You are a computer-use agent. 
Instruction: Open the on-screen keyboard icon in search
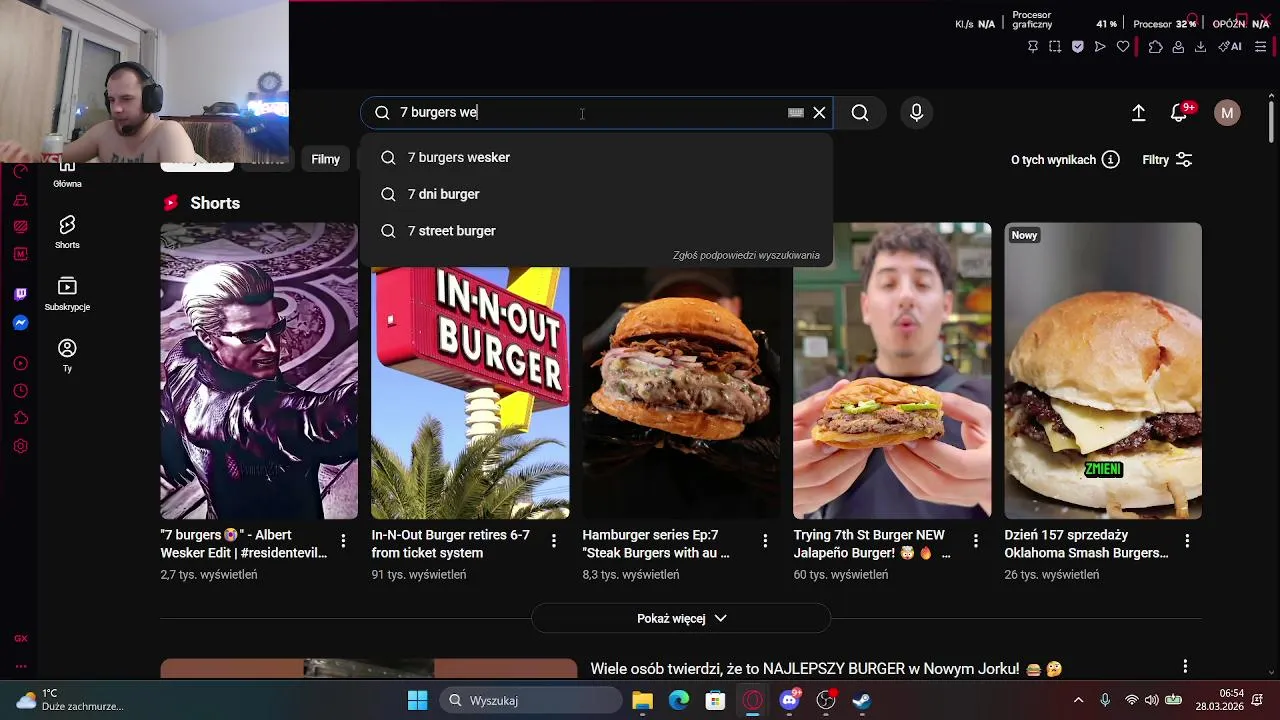(x=796, y=113)
